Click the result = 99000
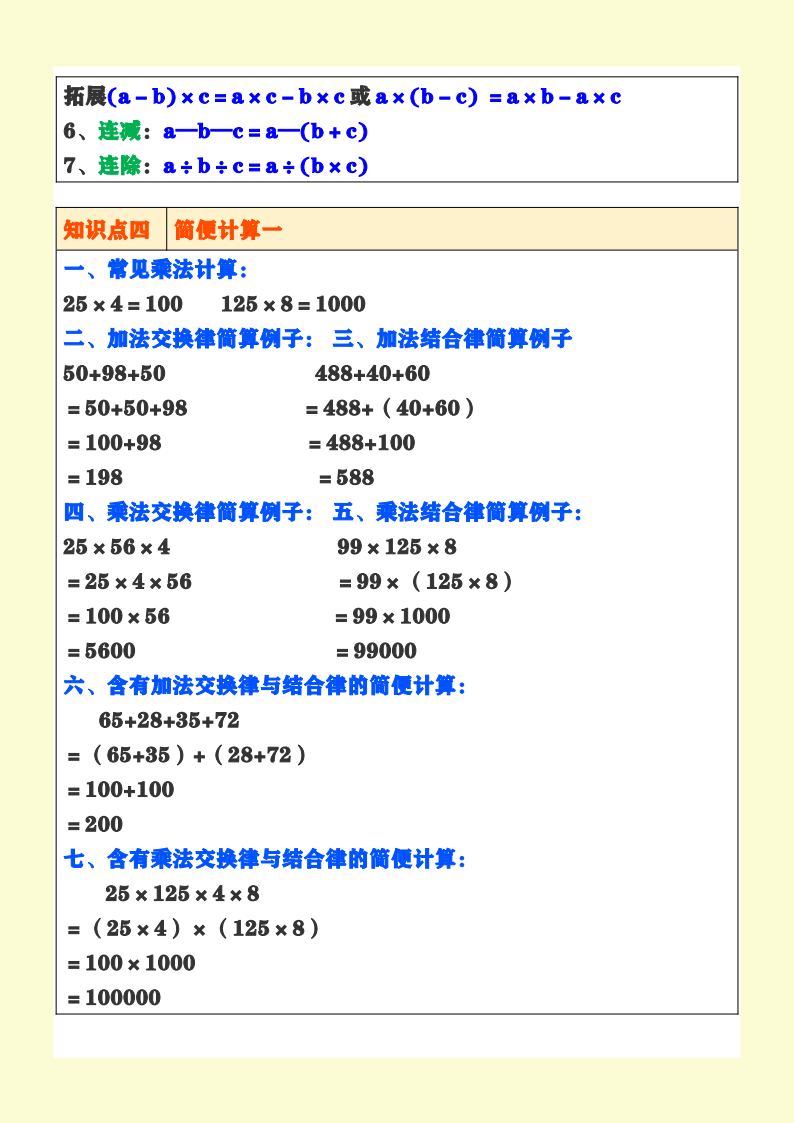 pos(376,651)
